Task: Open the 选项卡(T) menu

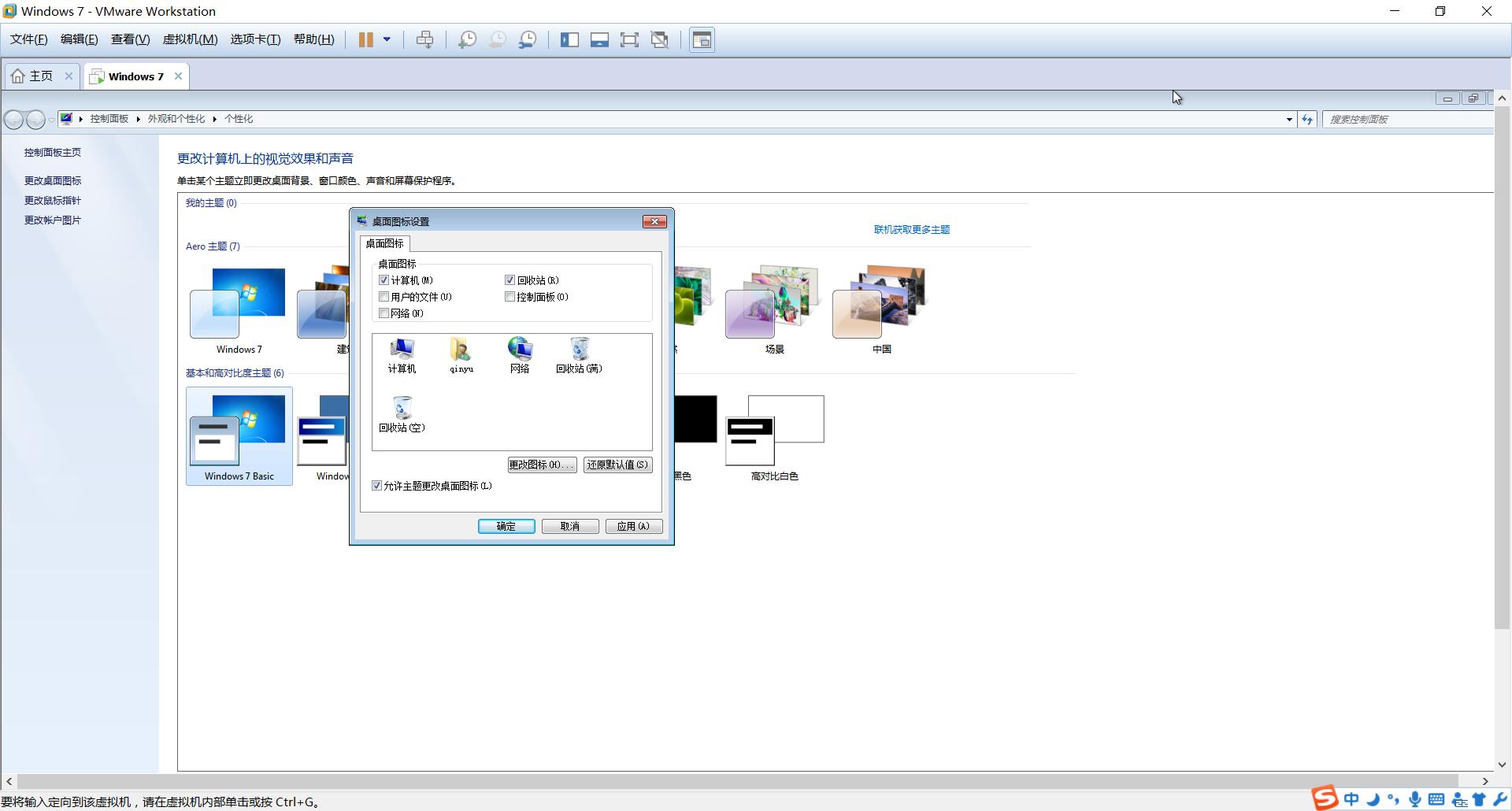Action: (x=255, y=39)
